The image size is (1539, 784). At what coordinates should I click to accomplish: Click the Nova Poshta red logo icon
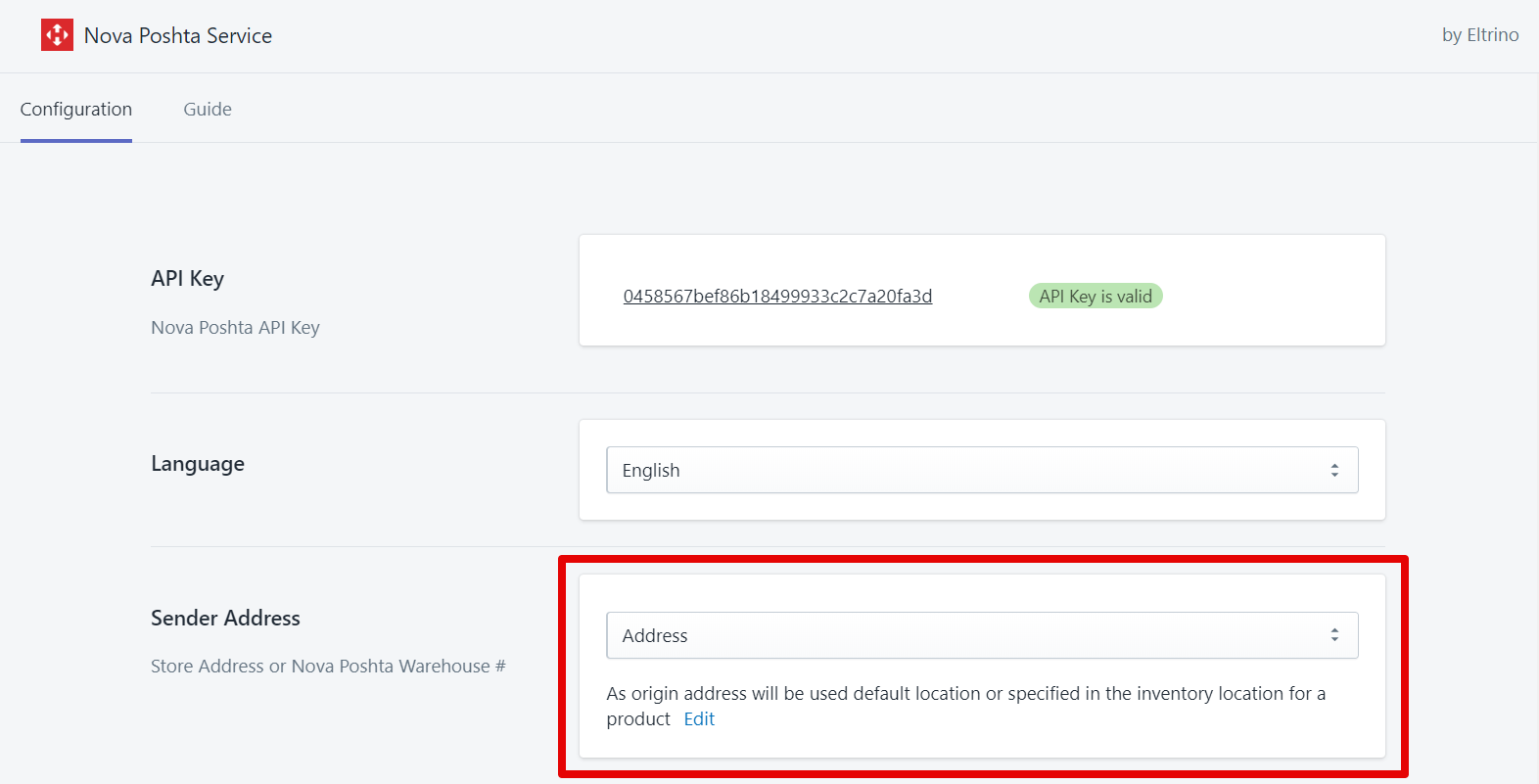(x=57, y=35)
